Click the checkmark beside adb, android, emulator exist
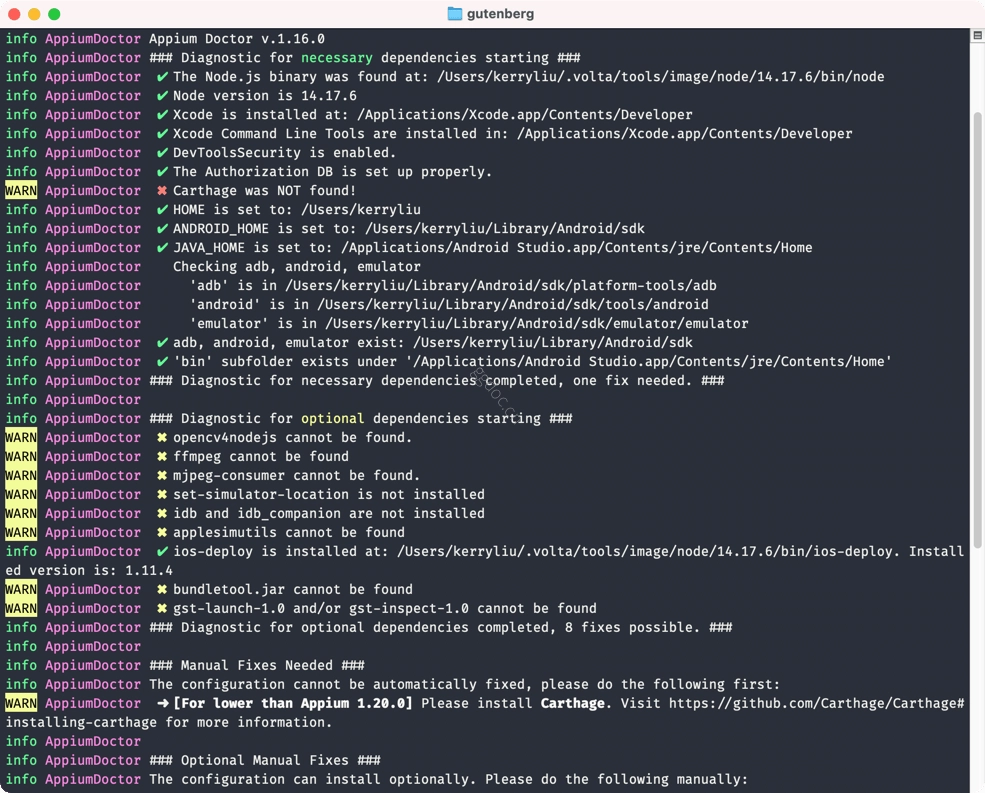 162,342
